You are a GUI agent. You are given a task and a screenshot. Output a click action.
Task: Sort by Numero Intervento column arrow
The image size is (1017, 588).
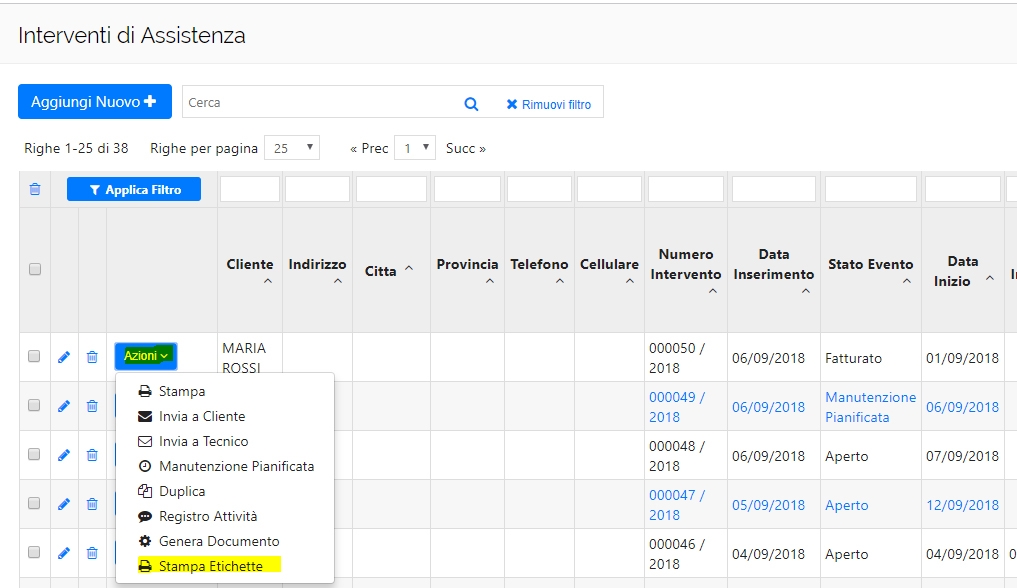pos(712,291)
